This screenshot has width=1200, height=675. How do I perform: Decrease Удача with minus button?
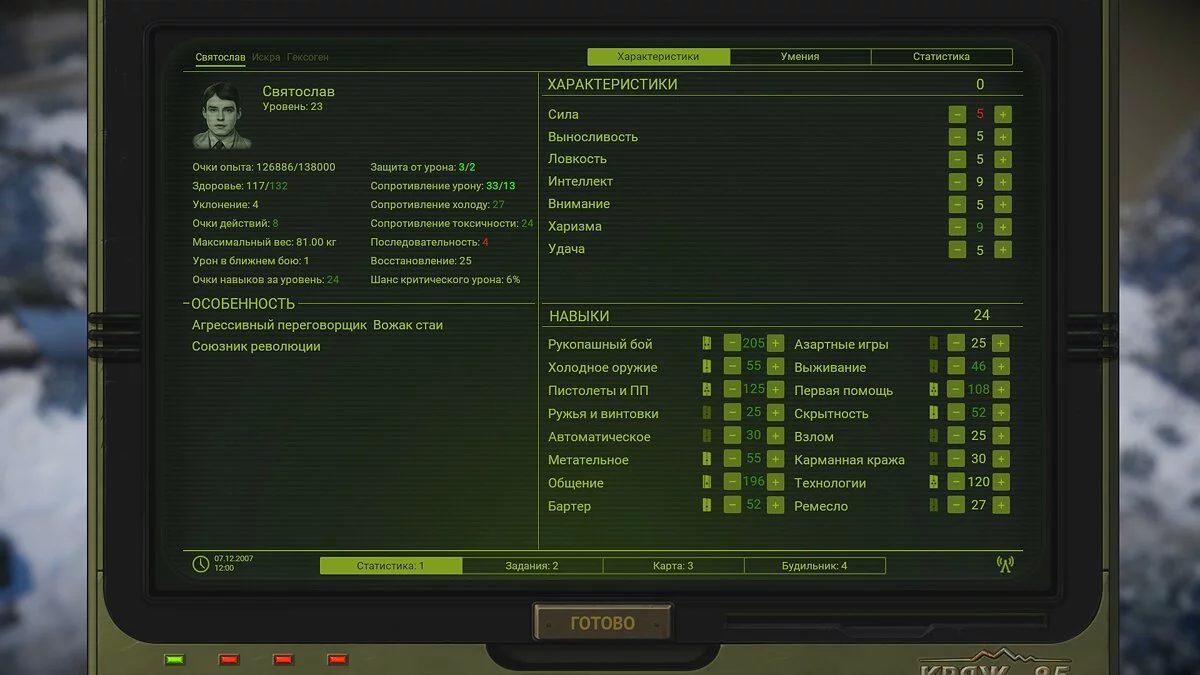pyautogui.click(x=957, y=250)
